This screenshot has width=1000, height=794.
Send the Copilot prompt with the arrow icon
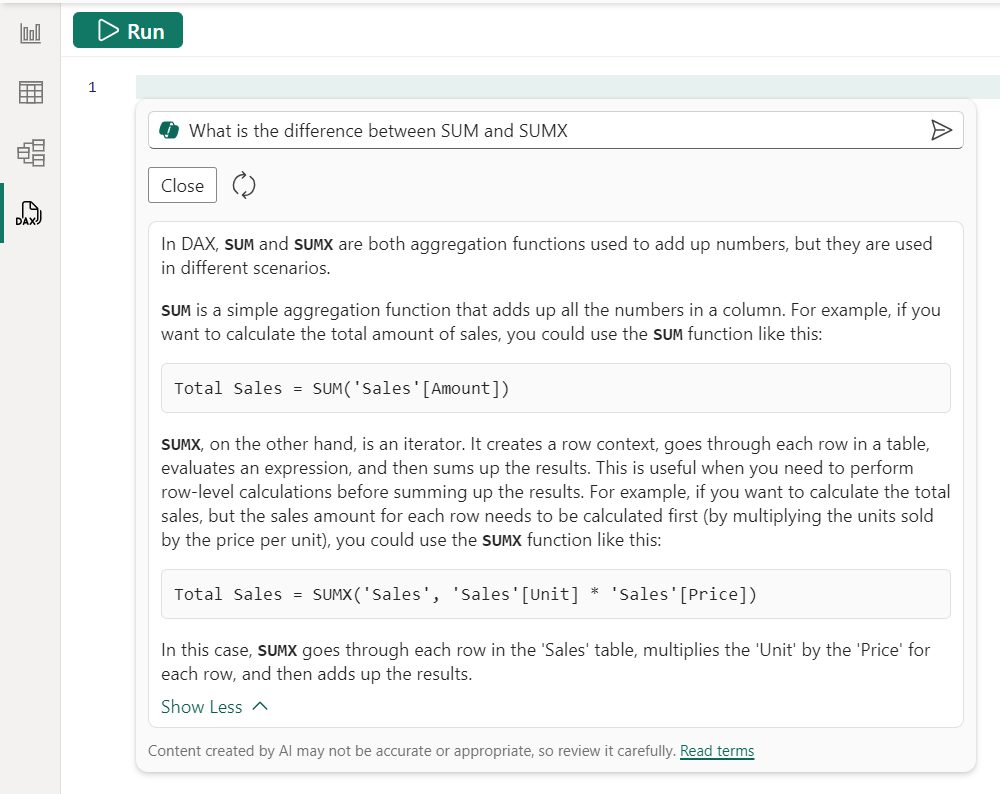point(941,130)
